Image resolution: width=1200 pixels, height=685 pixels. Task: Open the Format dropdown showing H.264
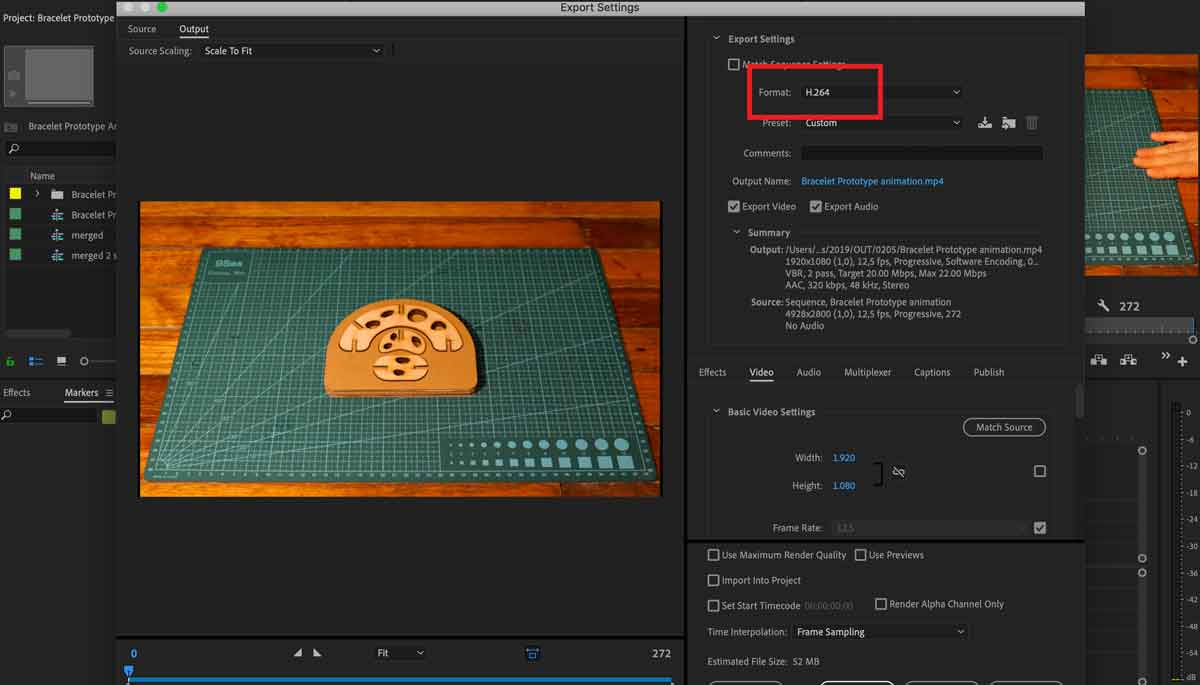click(x=881, y=92)
